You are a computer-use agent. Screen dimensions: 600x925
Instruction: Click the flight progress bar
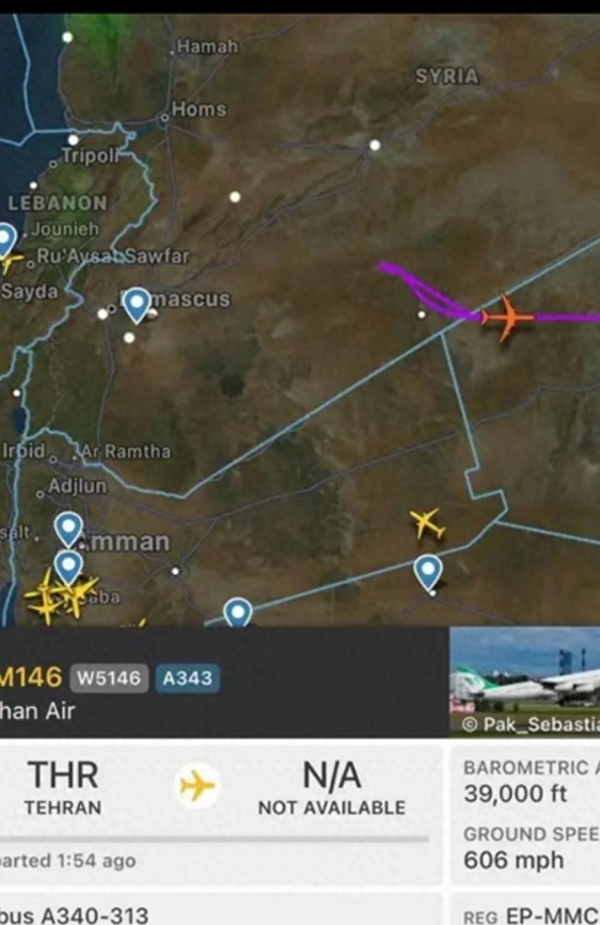(x=214, y=838)
